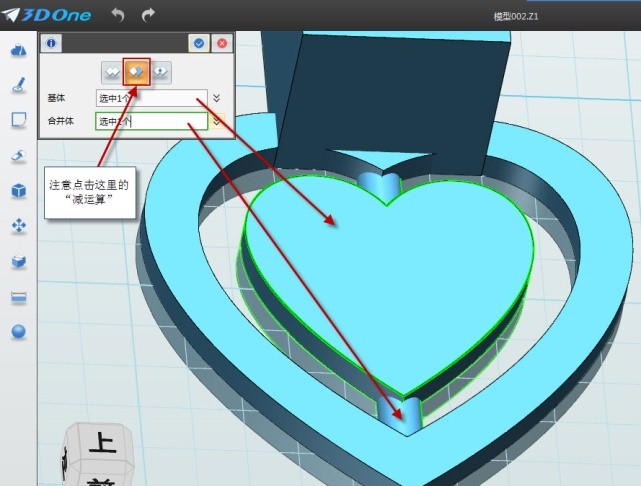This screenshot has width=641, height=486.
Task: Open the feature modeling cube tool
Action: 18,190
